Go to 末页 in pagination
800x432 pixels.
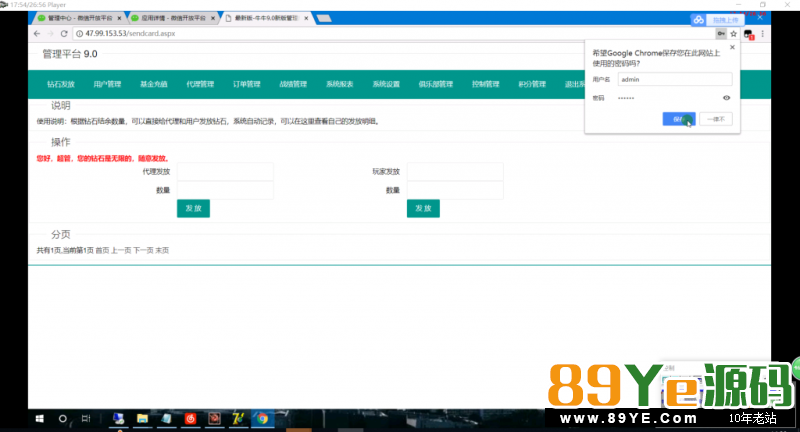(162, 250)
